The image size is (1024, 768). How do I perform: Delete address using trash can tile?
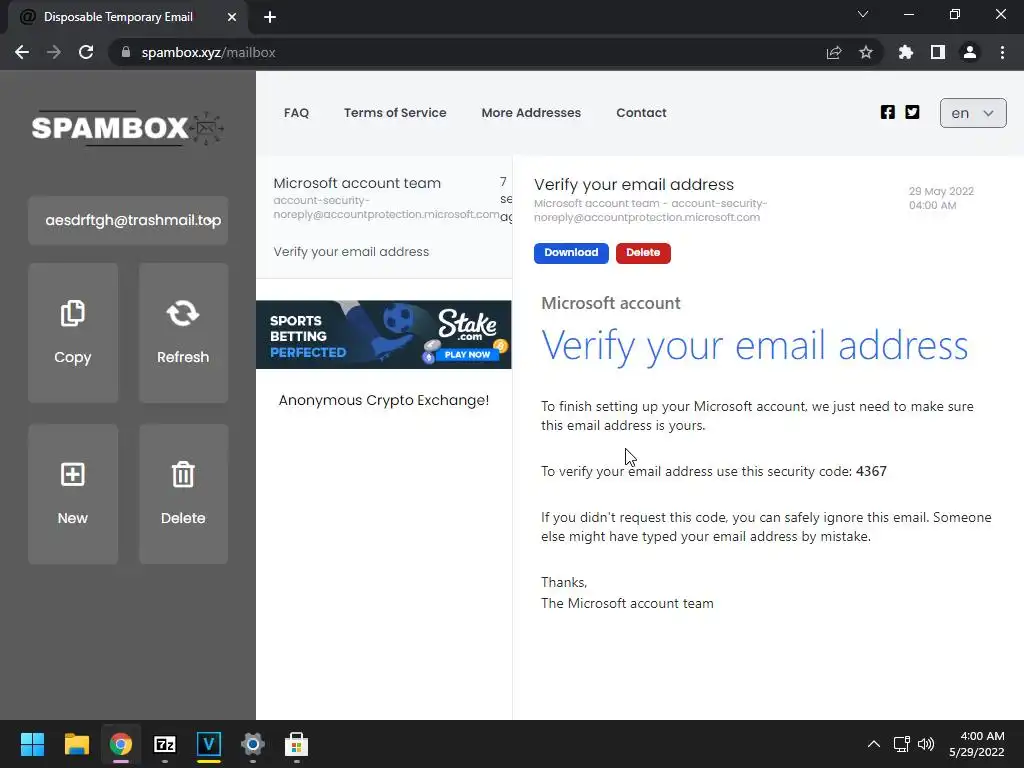click(x=183, y=494)
